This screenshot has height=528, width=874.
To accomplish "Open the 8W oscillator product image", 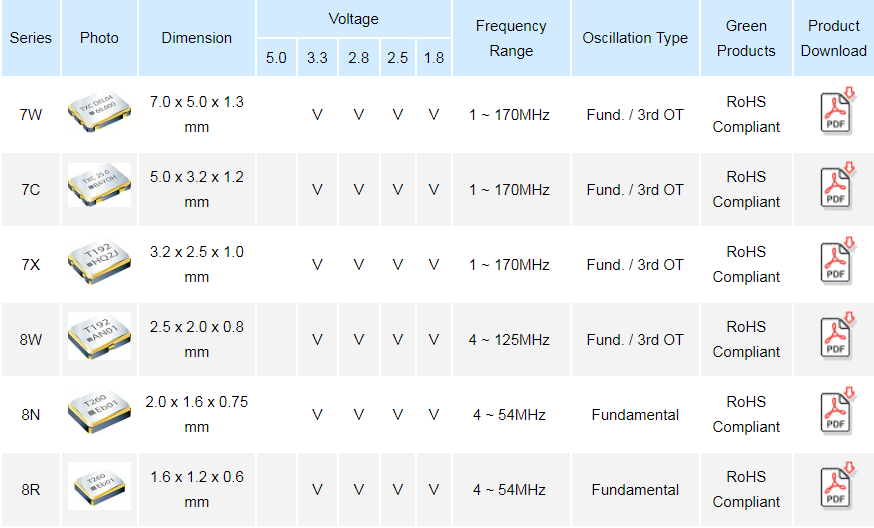I will 99,337.
